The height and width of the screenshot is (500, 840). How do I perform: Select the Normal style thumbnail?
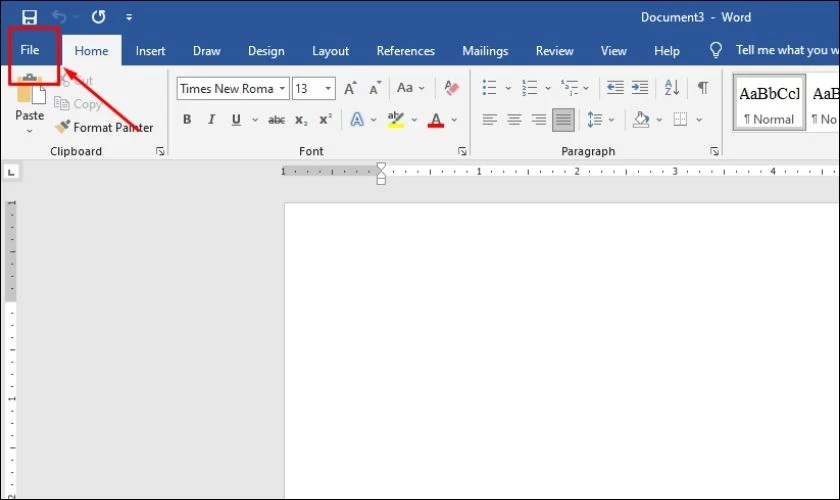click(769, 103)
